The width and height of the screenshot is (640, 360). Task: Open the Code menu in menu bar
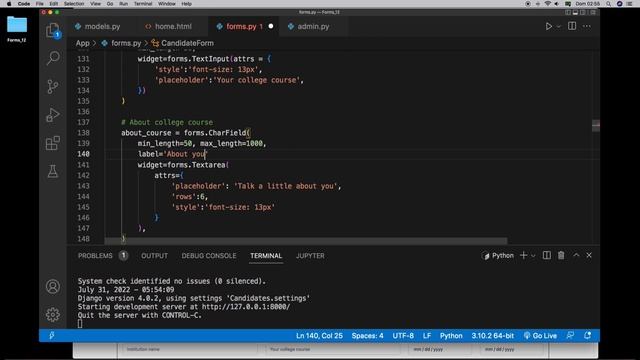coord(24,4)
